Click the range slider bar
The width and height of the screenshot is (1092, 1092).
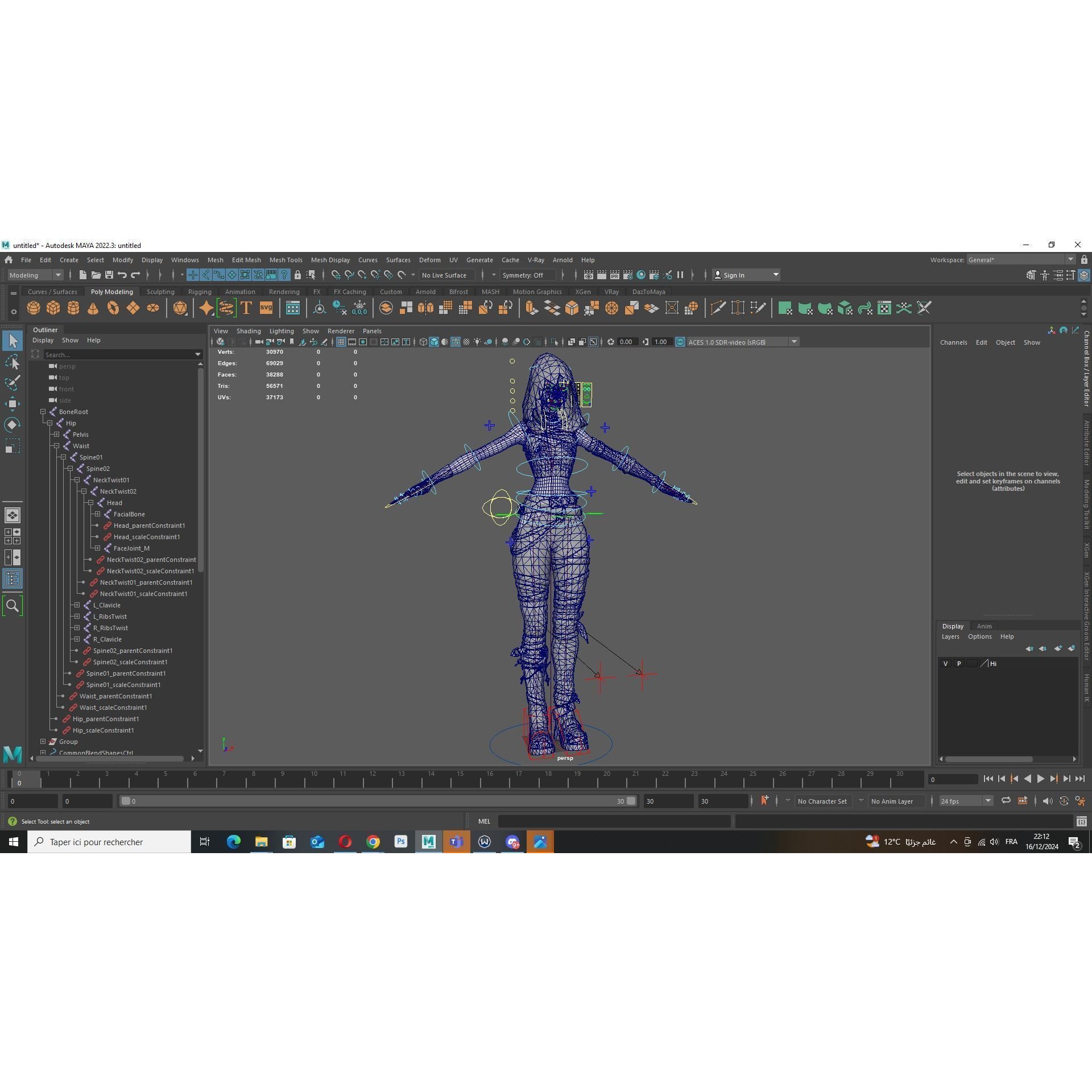coord(378,801)
